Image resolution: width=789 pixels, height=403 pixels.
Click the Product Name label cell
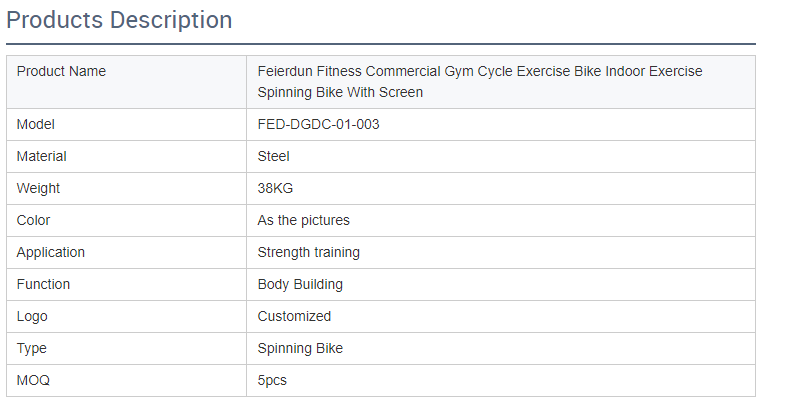[x=61, y=72]
